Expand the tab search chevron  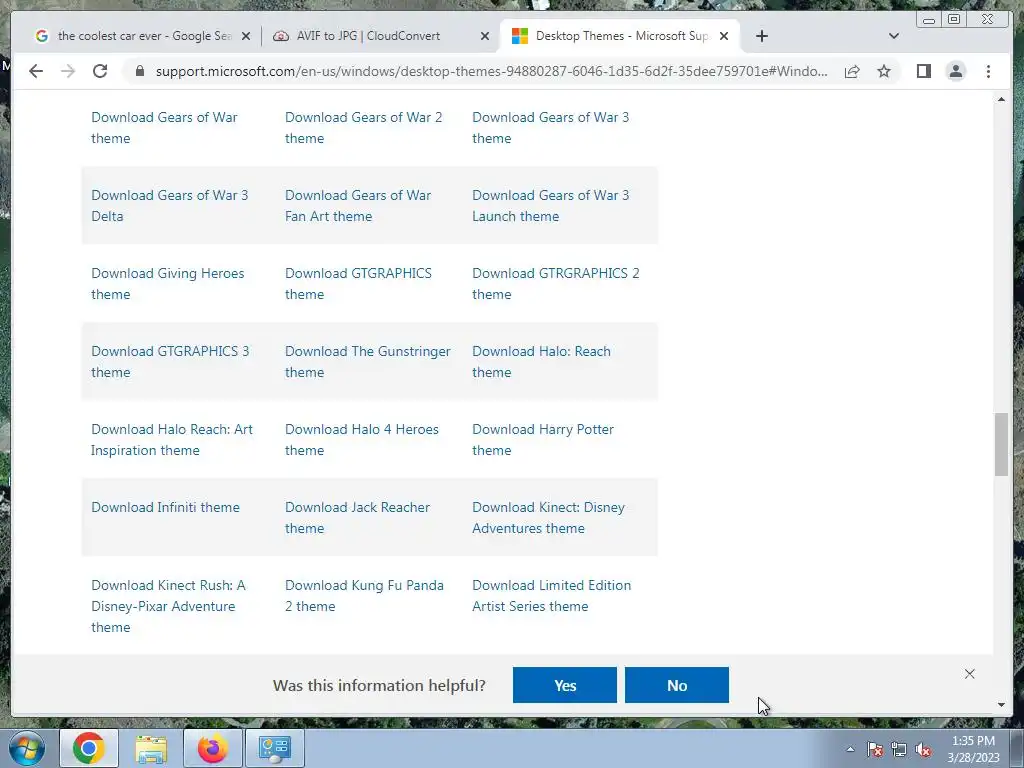pos(893,36)
